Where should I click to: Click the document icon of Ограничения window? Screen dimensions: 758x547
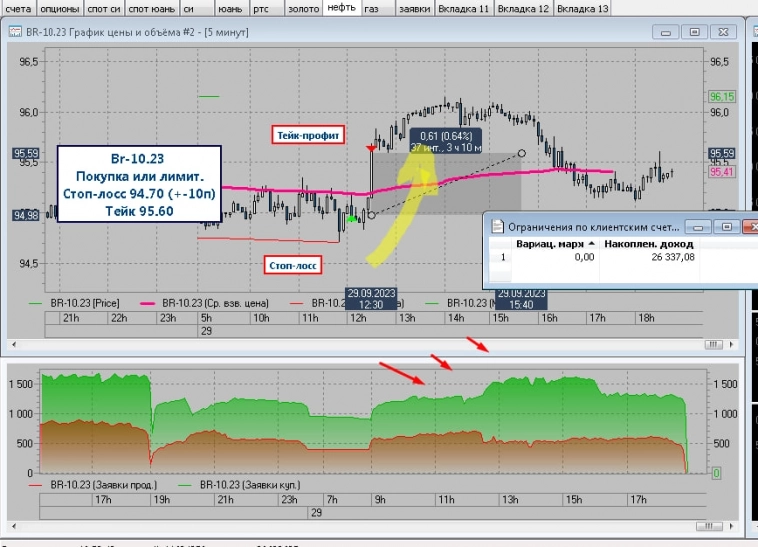(x=497, y=226)
